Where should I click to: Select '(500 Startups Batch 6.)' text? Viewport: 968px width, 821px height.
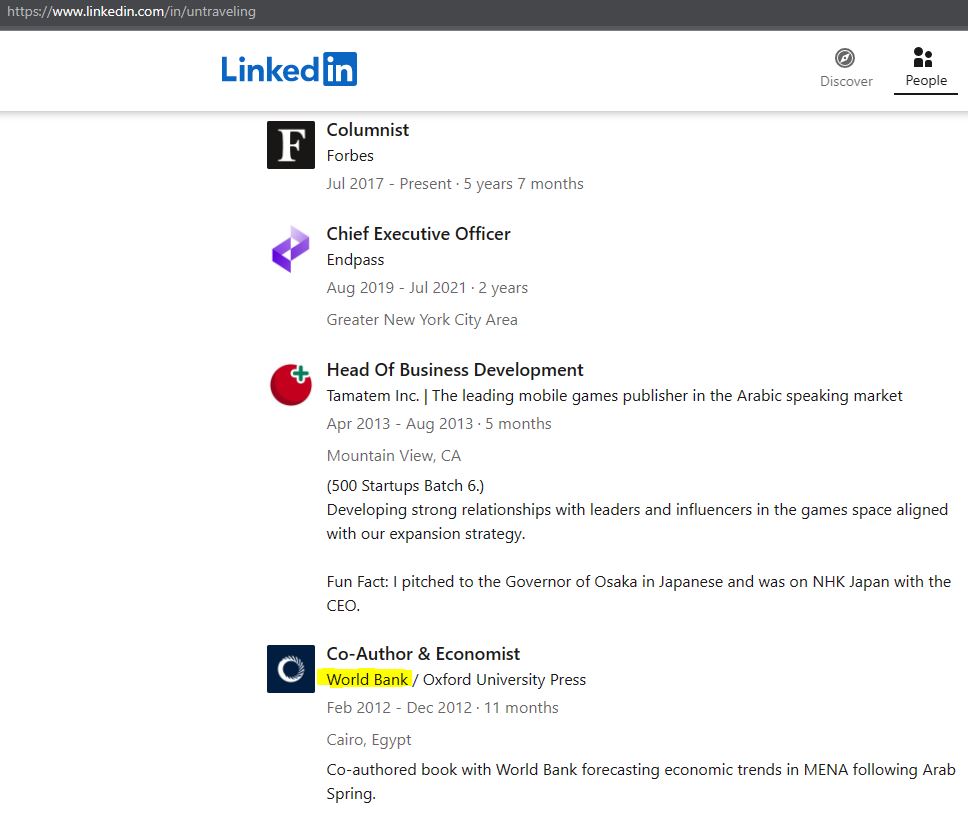[x=405, y=486]
